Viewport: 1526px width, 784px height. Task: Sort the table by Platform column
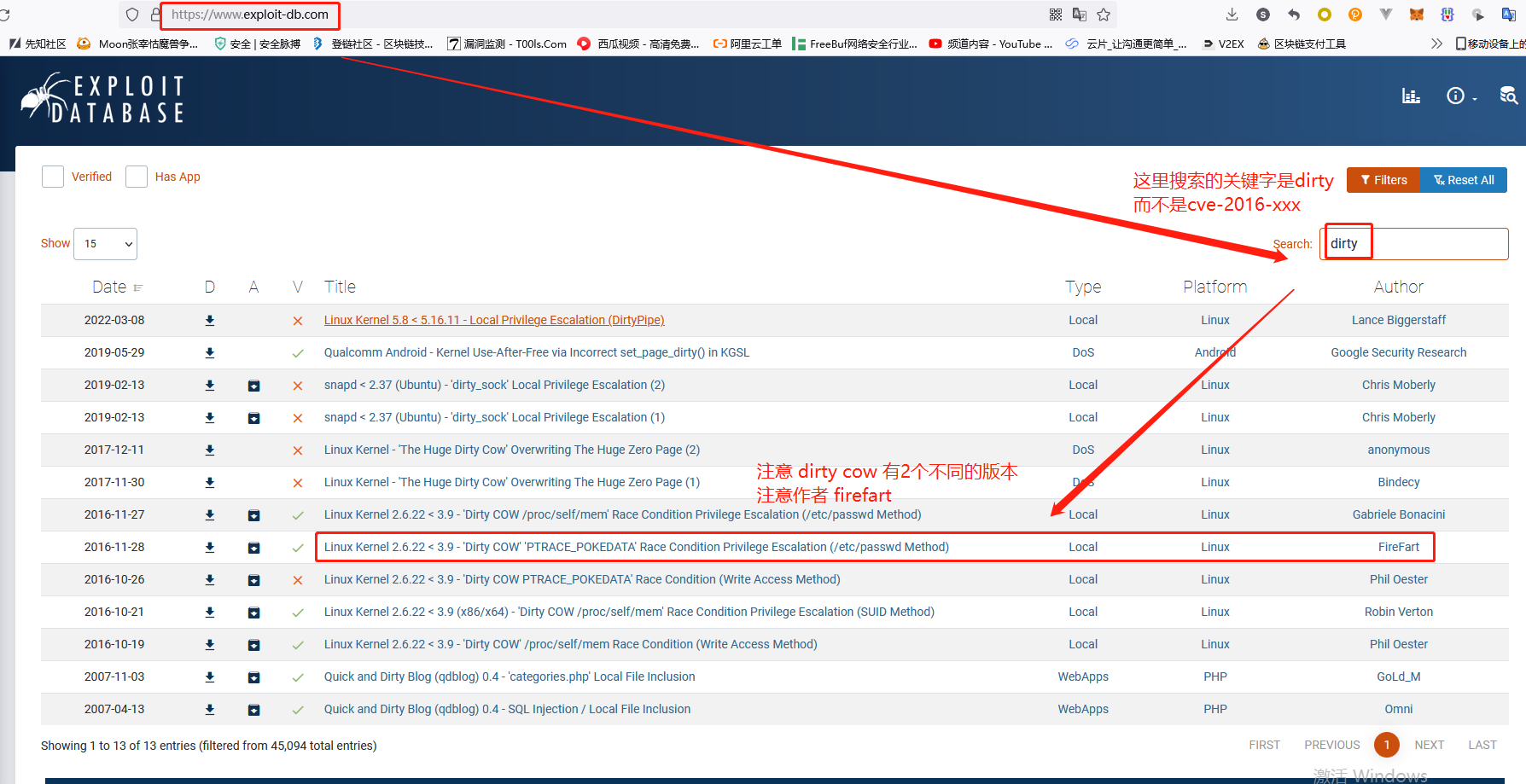click(1215, 287)
